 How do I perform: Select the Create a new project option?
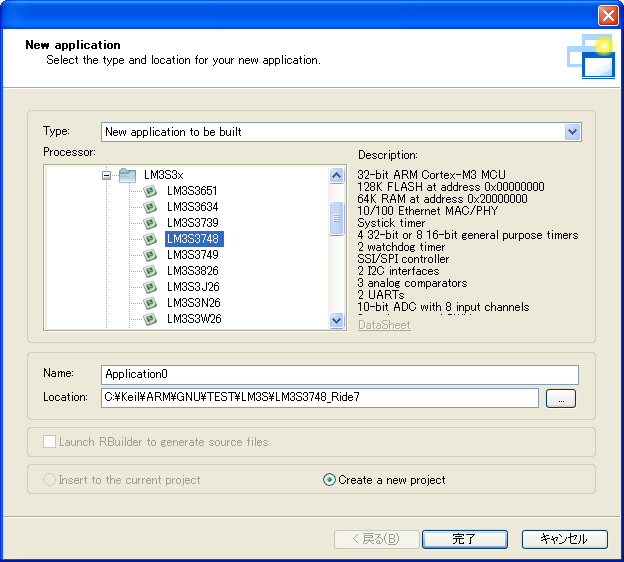pos(330,480)
